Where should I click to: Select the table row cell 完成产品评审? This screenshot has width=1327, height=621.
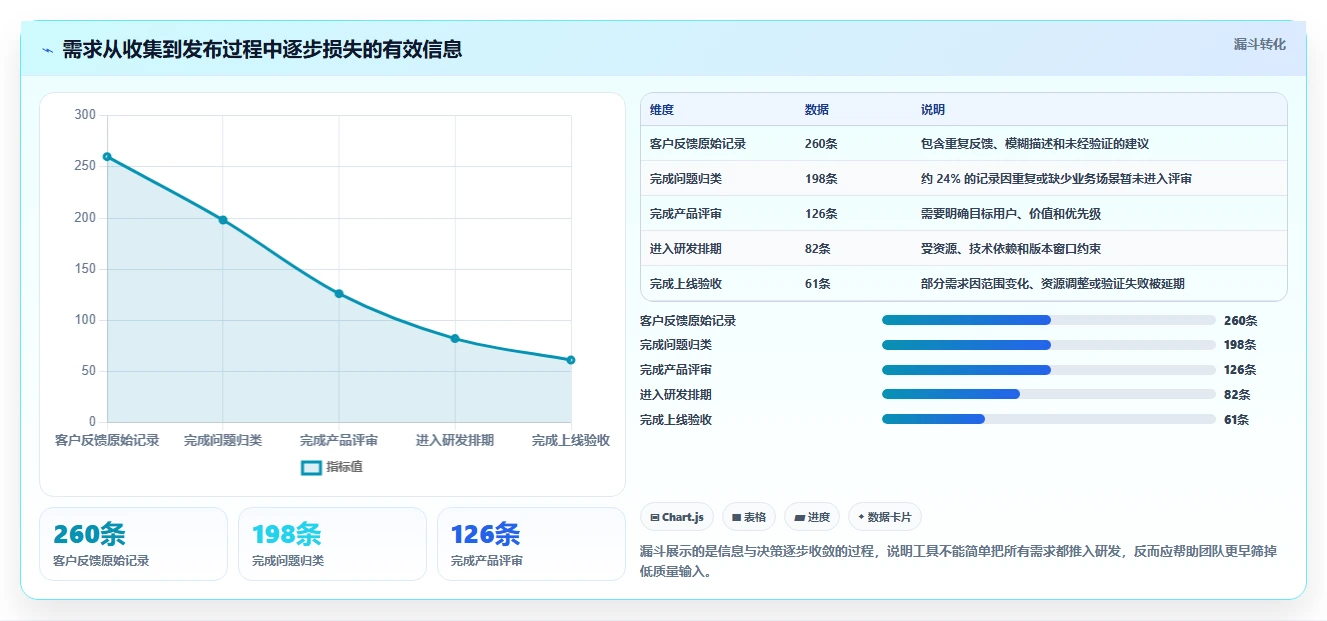point(686,214)
